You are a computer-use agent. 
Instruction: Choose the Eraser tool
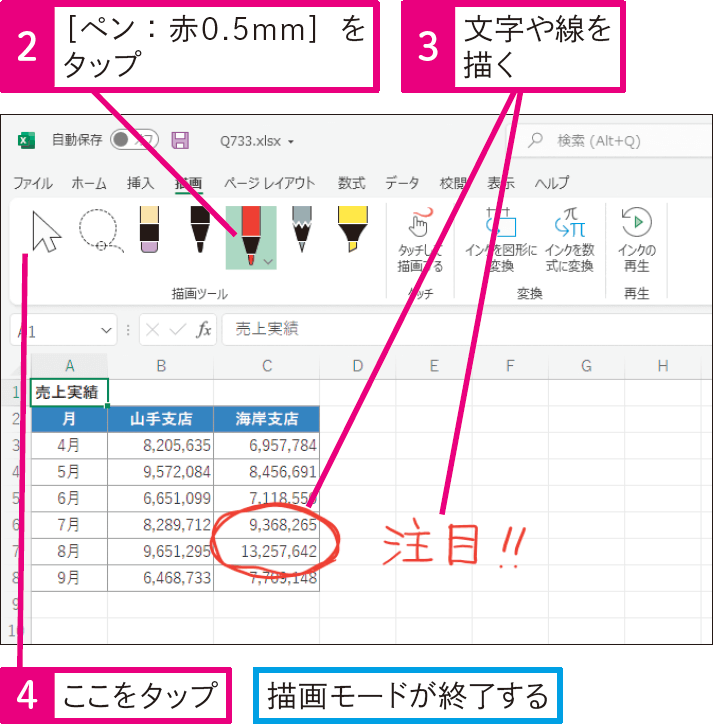149,229
